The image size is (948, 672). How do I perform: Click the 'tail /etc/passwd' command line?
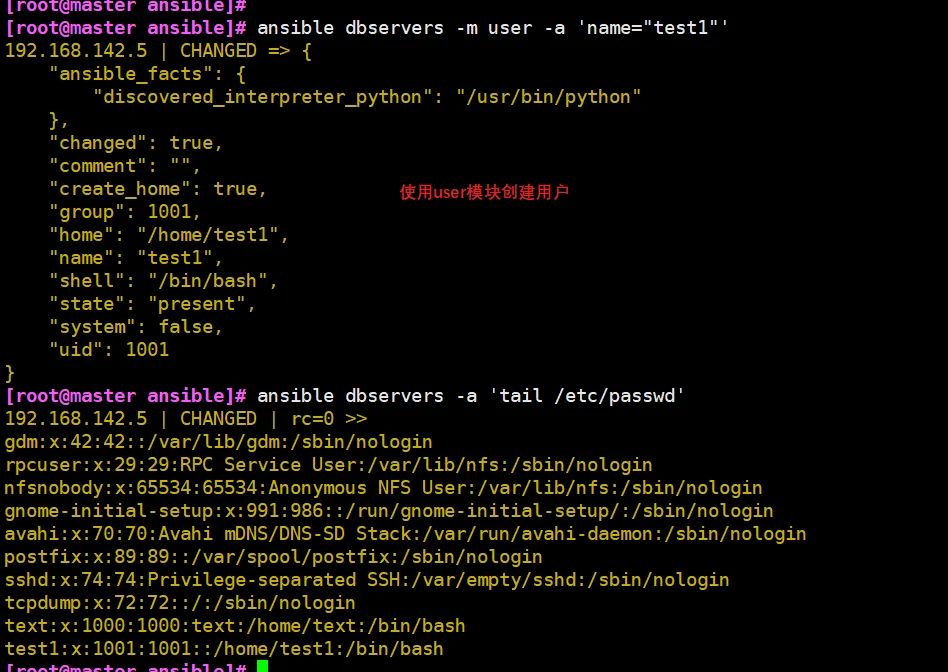345,396
